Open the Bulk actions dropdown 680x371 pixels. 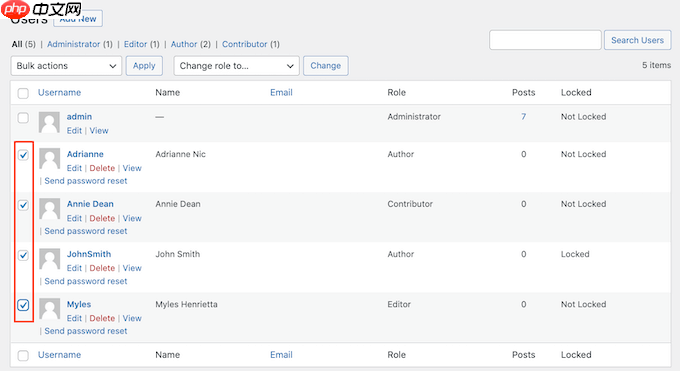pyautogui.click(x=66, y=66)
